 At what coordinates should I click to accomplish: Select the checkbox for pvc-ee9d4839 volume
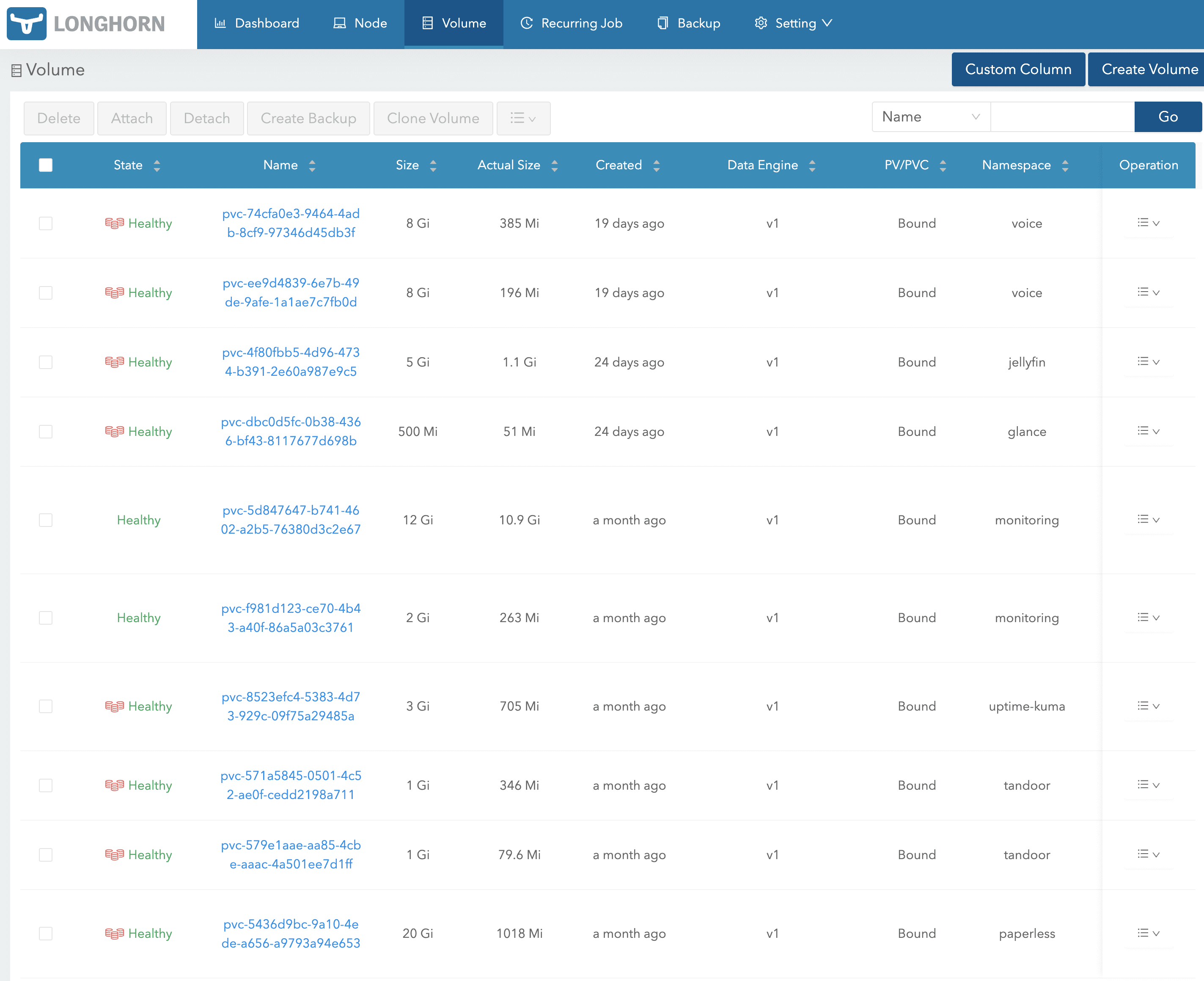click(46, 293)
